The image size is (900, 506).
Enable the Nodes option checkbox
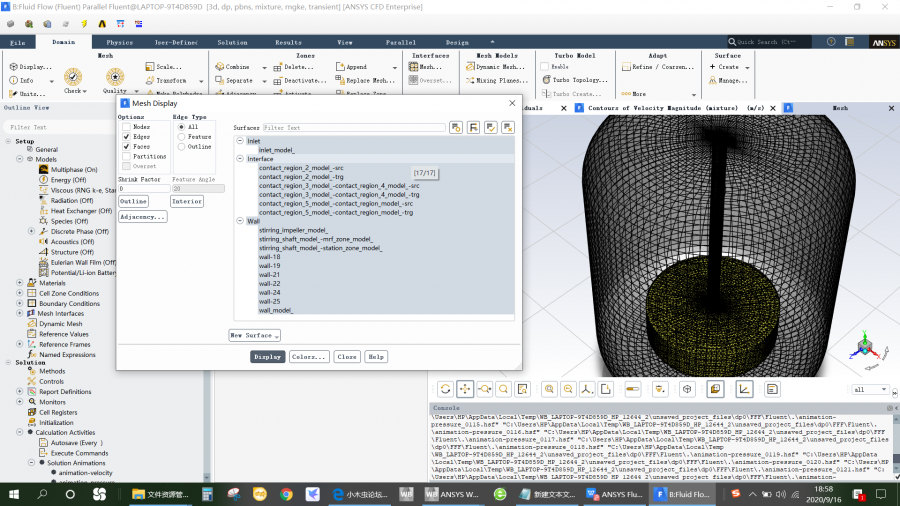pos(127,127)
